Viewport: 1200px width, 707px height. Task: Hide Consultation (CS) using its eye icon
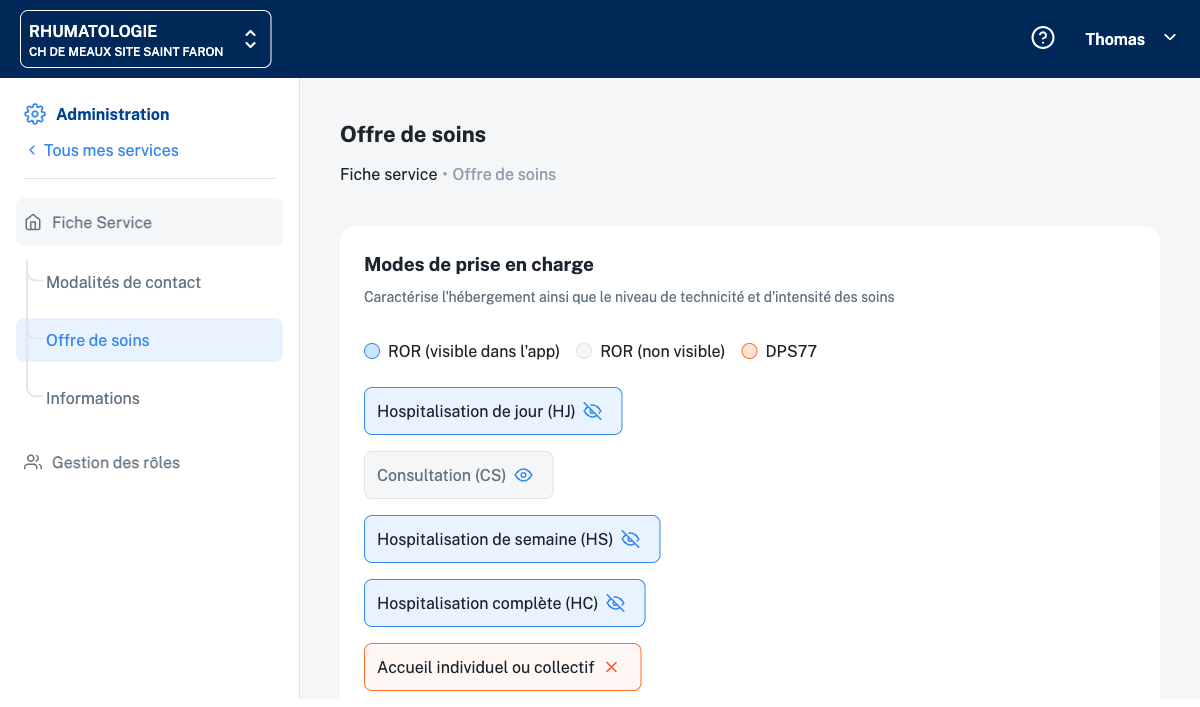pyautogui.click(x=523, y=475)
